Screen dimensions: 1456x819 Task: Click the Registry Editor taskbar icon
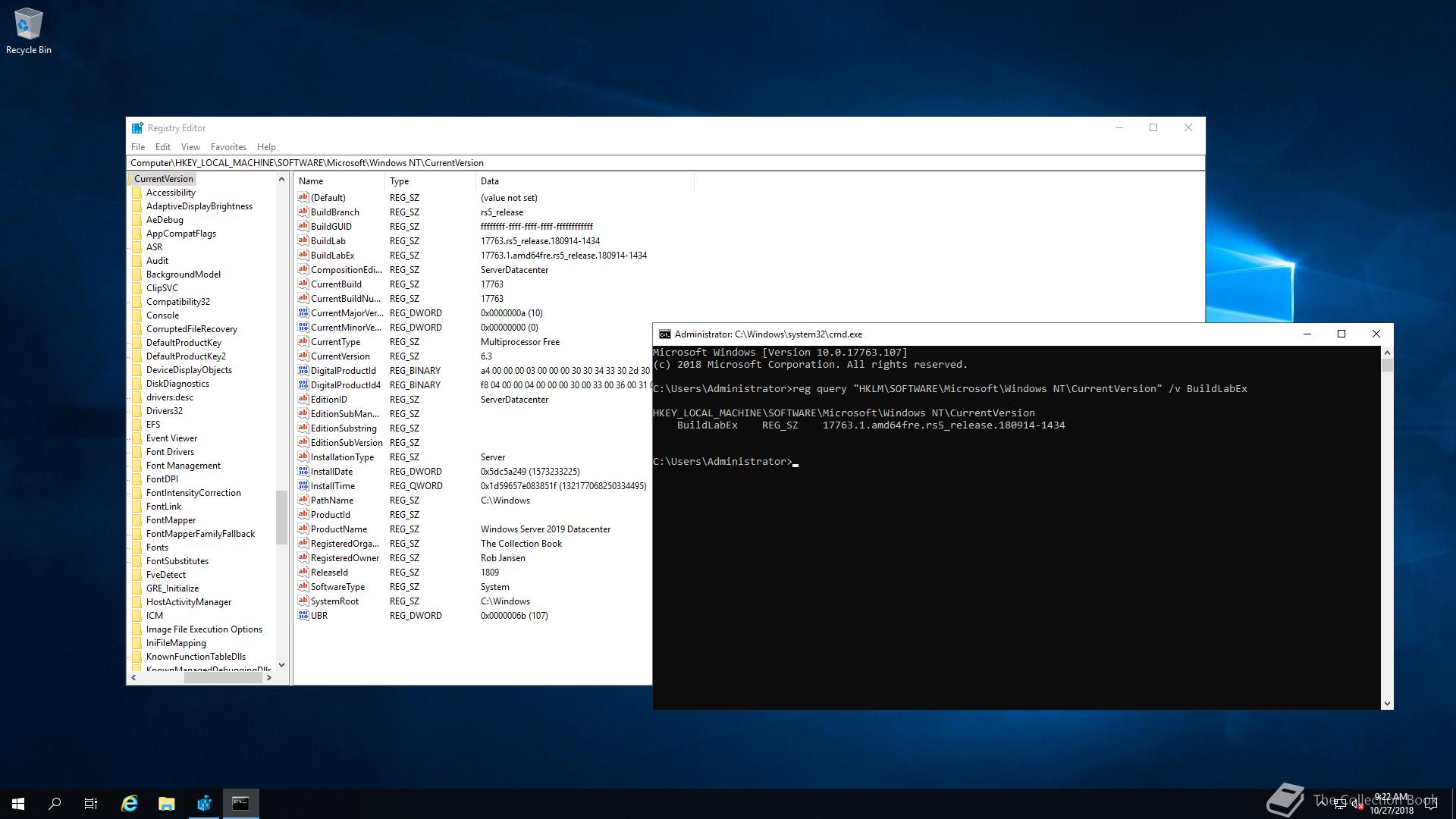203,803
